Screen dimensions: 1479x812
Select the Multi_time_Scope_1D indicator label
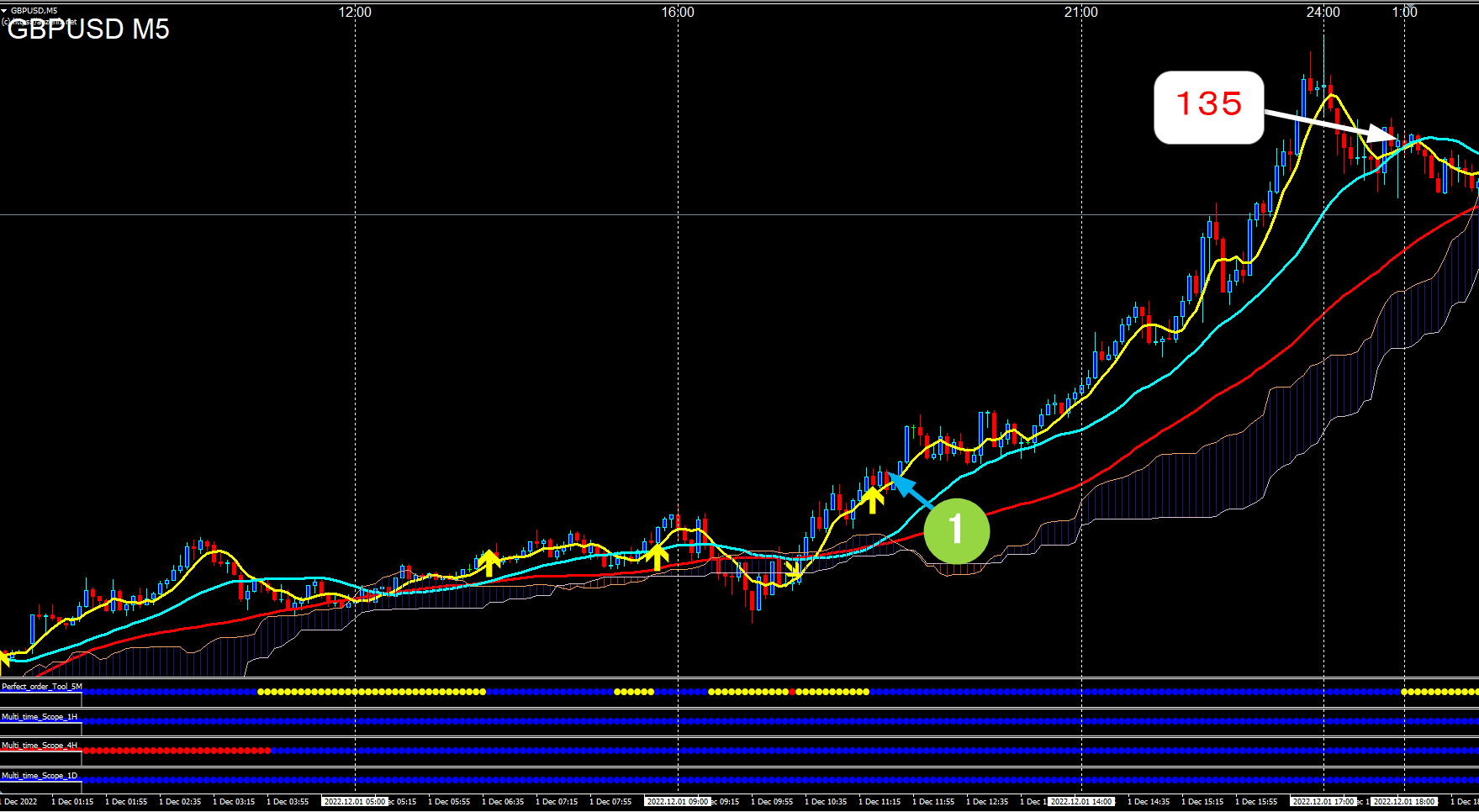pos(40,776)
